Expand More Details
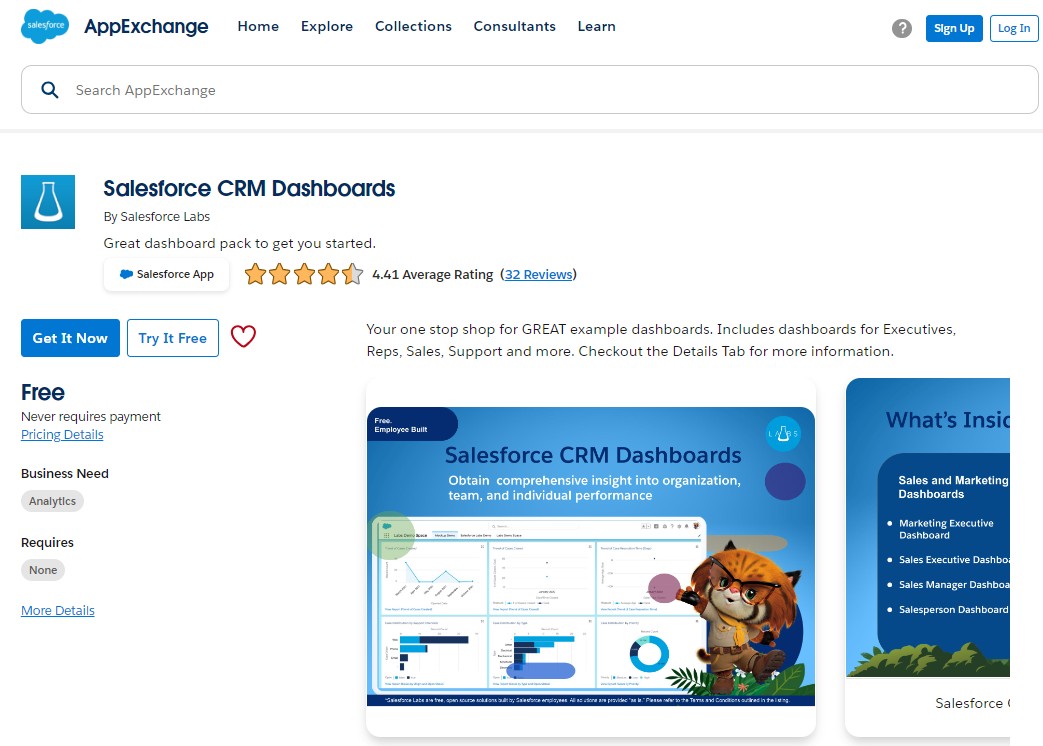Image resolution: width=1043 pixels, height=746 pixels. (x=57, y=610)
